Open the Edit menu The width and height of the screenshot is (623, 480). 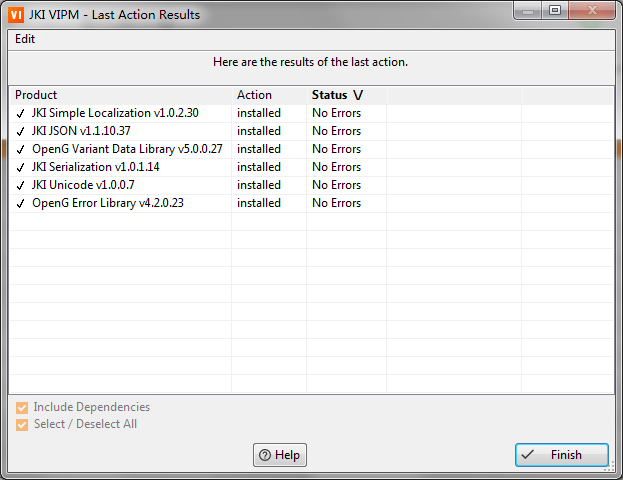(x=25, y=39)
